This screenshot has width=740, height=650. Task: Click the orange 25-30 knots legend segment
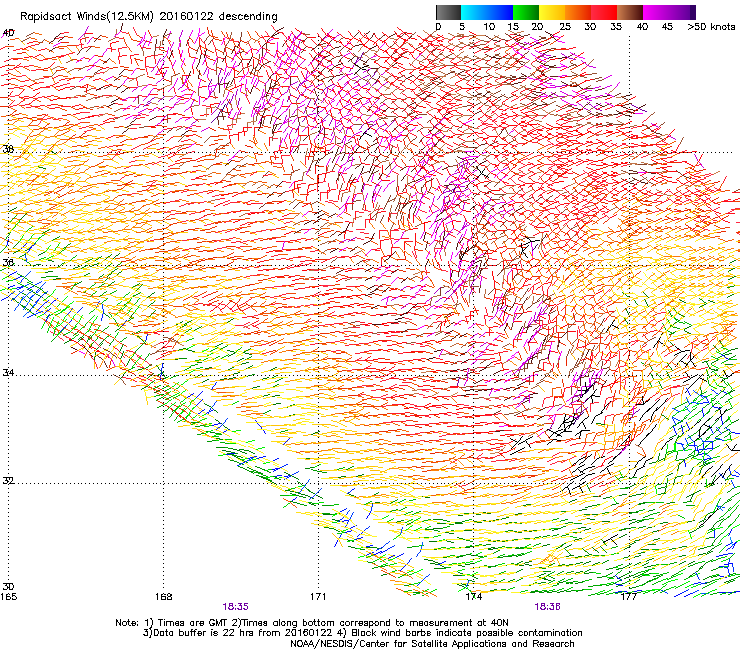(x=578, y=12)
